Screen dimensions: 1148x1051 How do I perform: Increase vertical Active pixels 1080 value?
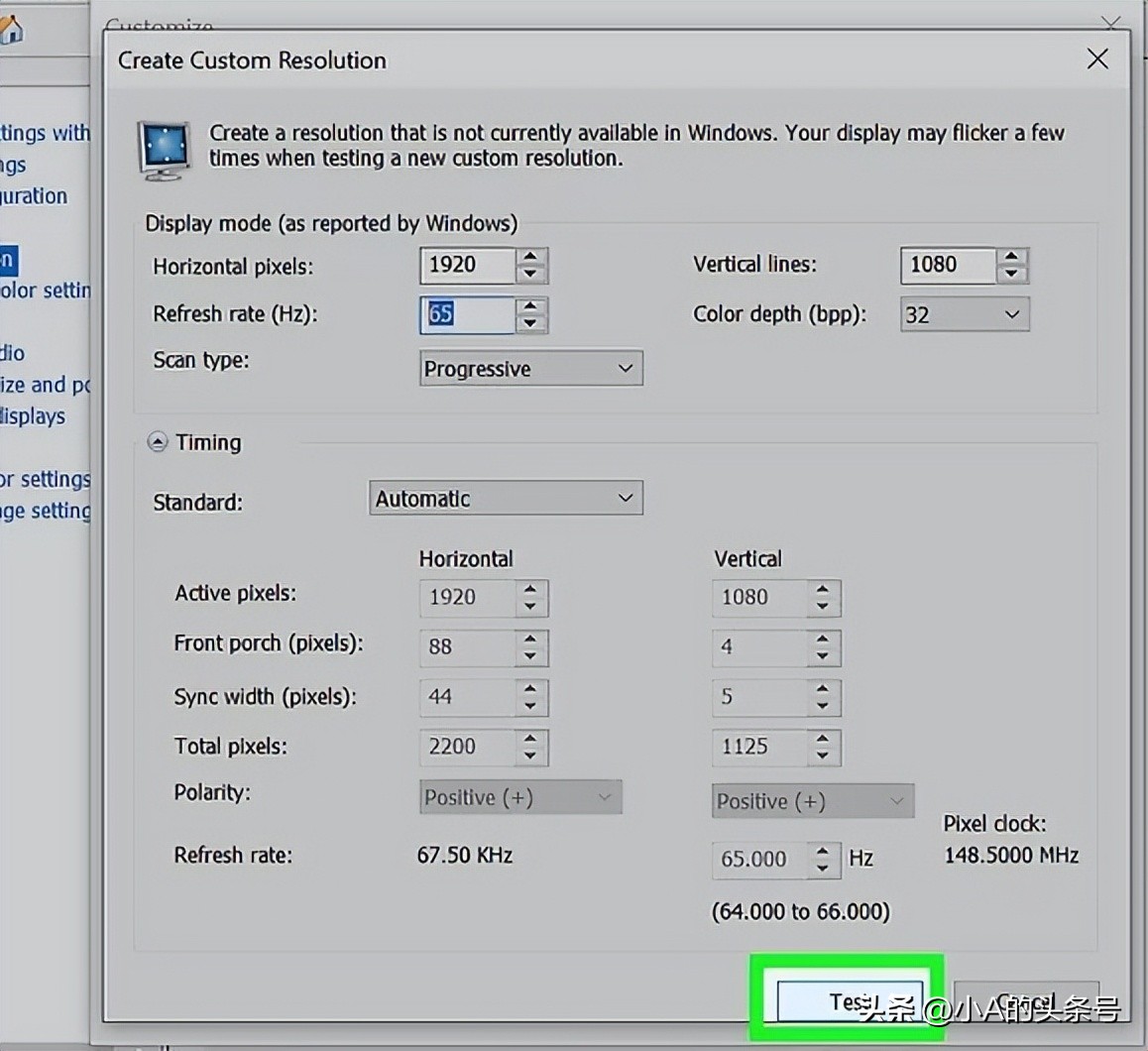click(x=823, y=589)
